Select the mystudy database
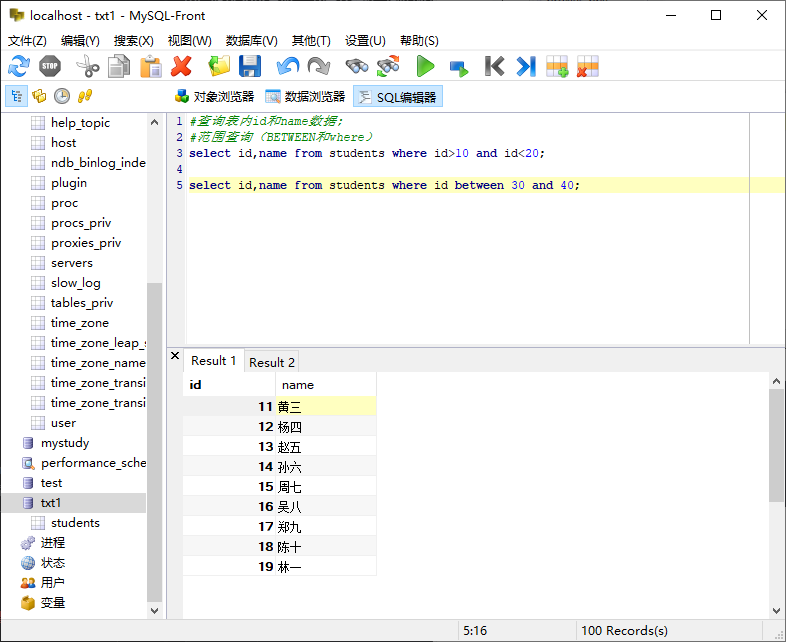This screenshot has height=642, width=786. pos(65,443)
